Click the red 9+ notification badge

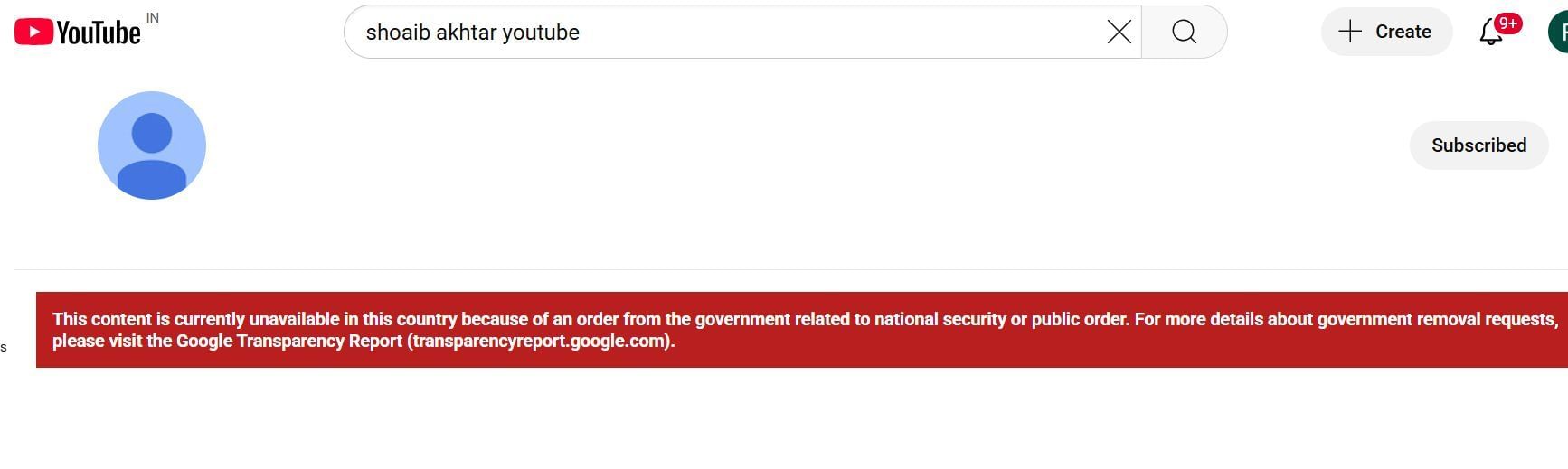point(1507,23)
